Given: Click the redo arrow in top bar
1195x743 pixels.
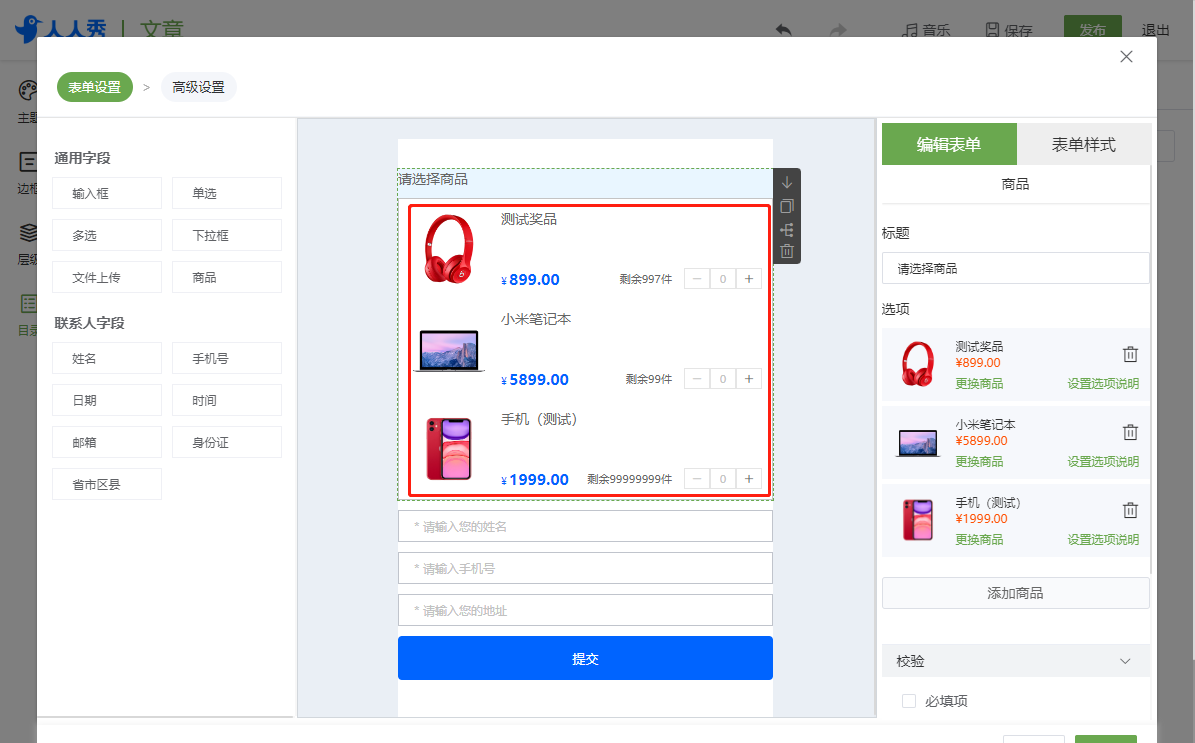Looking at the screenshot, I should [838, 30].
